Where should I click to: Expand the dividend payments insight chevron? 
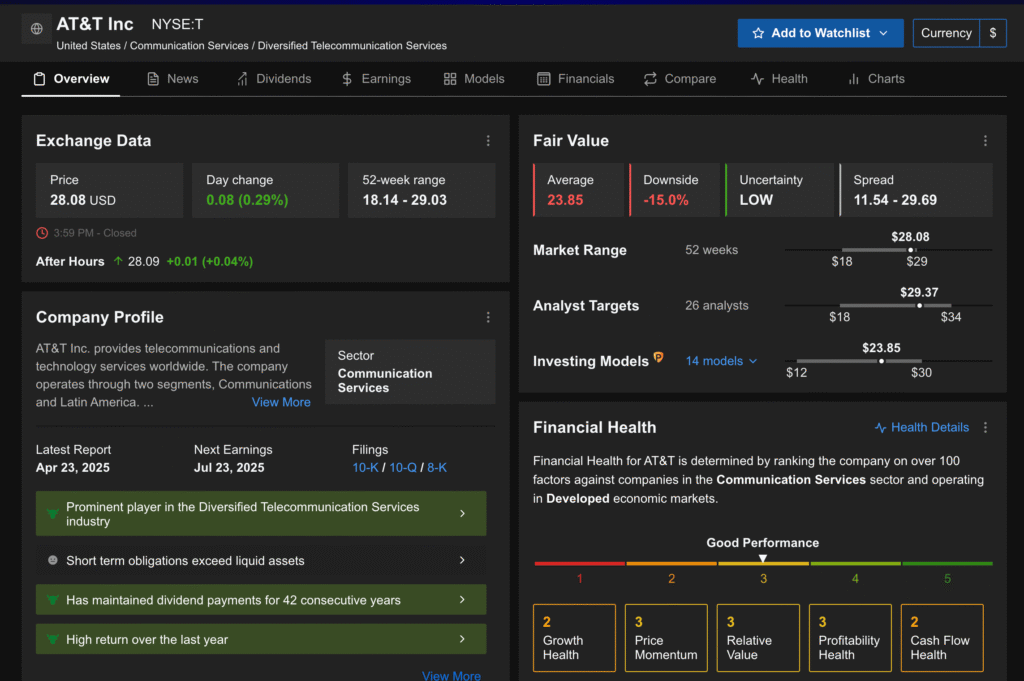pos(462,600)
